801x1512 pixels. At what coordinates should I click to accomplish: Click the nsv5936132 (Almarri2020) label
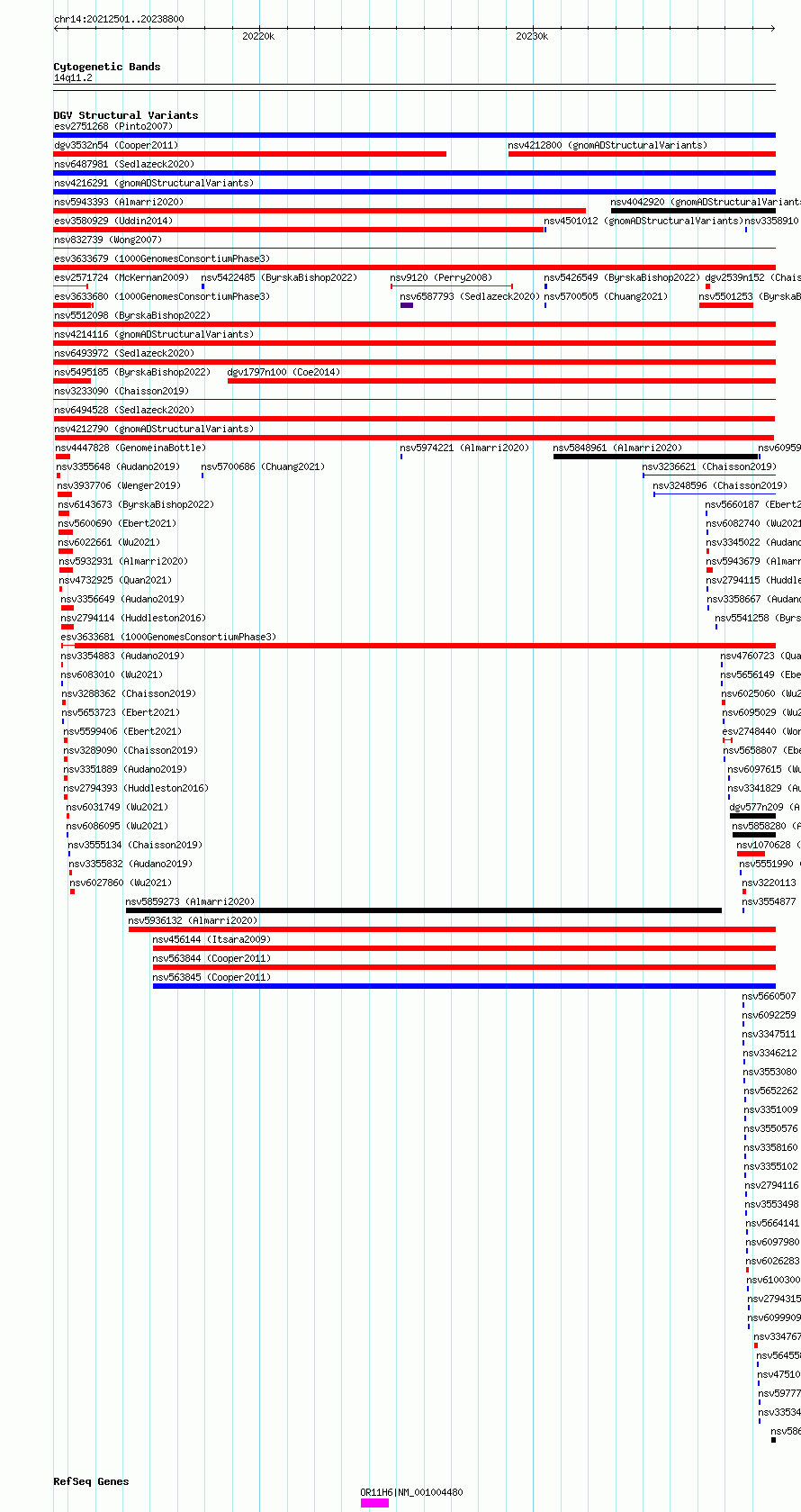[x=193, y=920]
